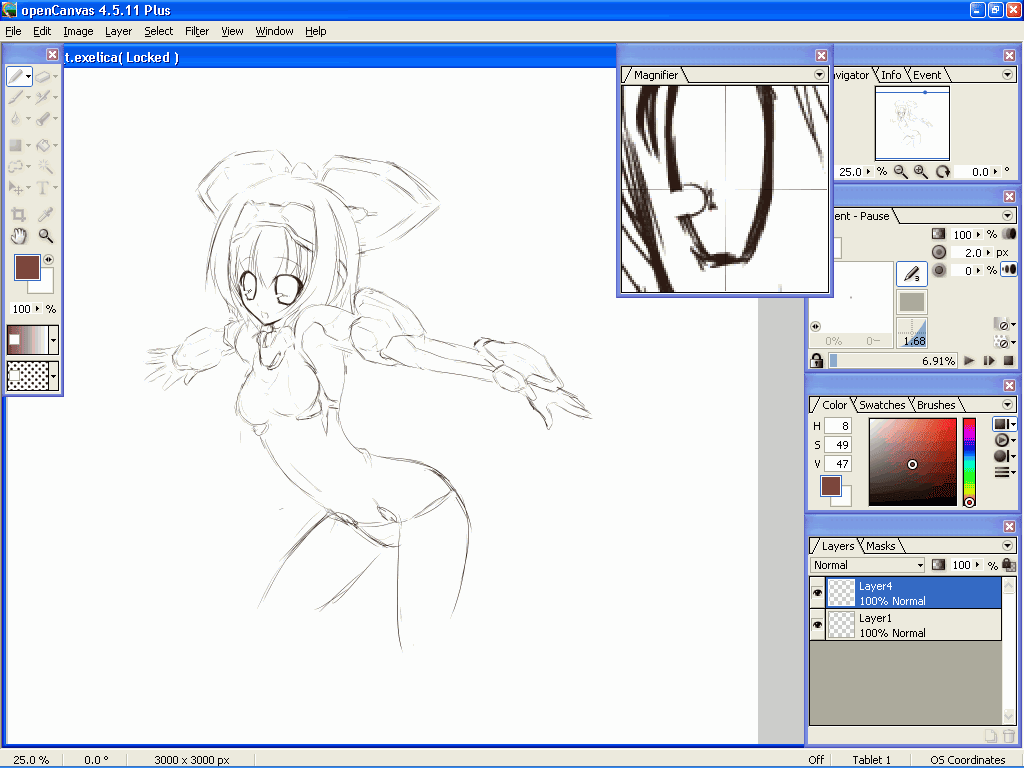Screen dimensions: 1024x768
Task: Open the layer blend mode Normal dropdown
Action: 868,565
